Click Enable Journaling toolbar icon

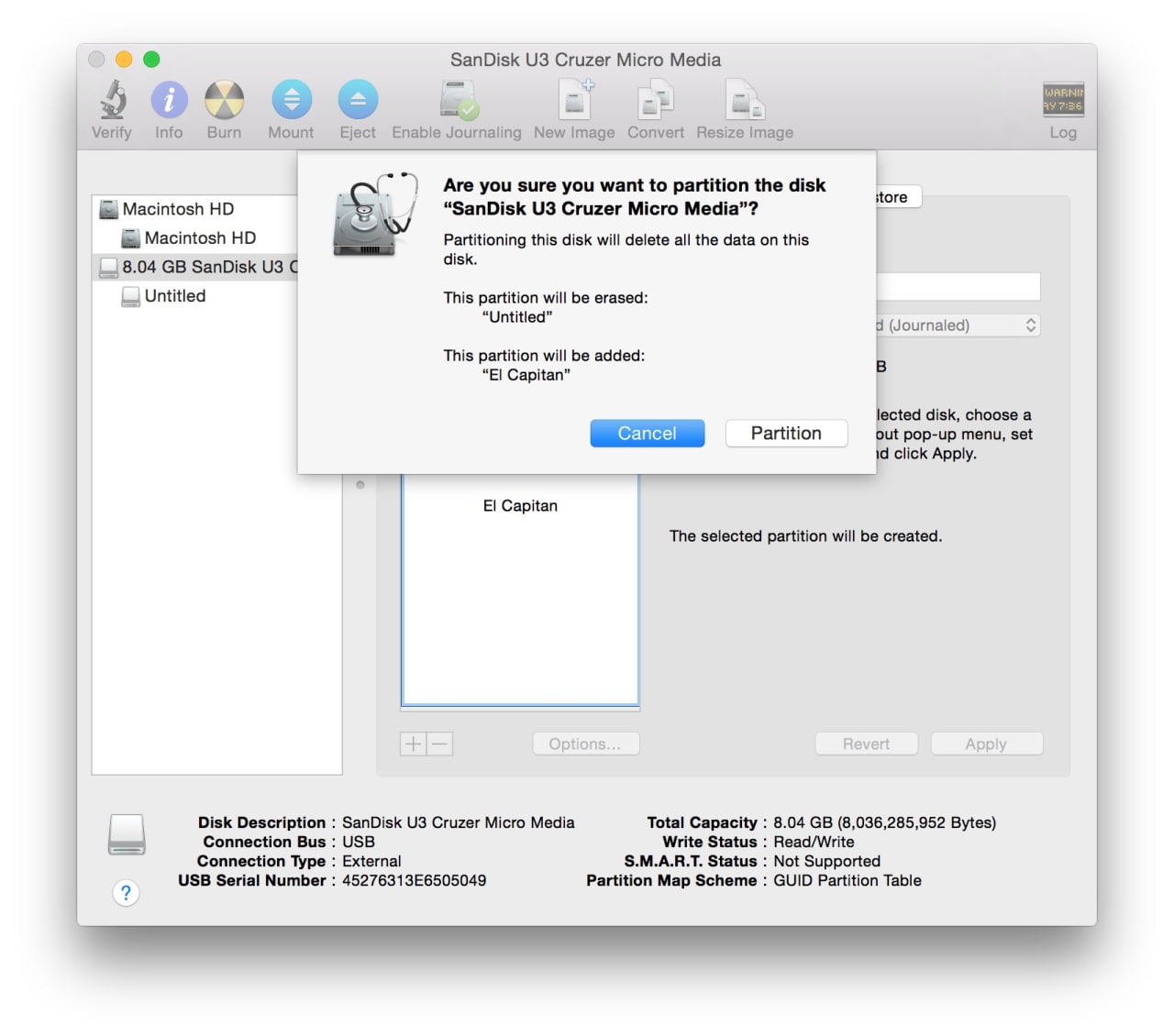[457, 101]
